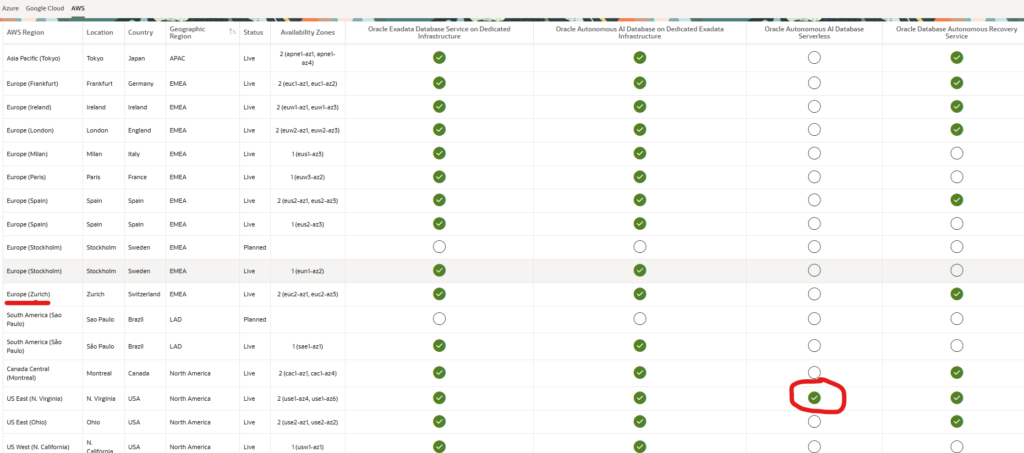Screen dimensions: 1024x453
Task: Click availability zones cell 1 (eun1-az2)
Action: point(308,271)
